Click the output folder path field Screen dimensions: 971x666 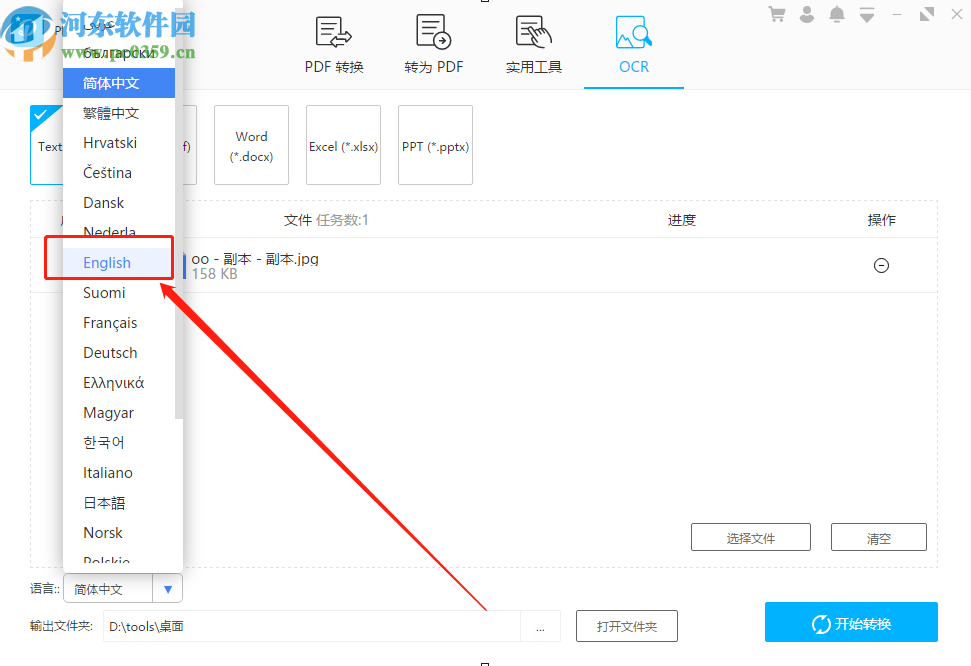point(310,626)
